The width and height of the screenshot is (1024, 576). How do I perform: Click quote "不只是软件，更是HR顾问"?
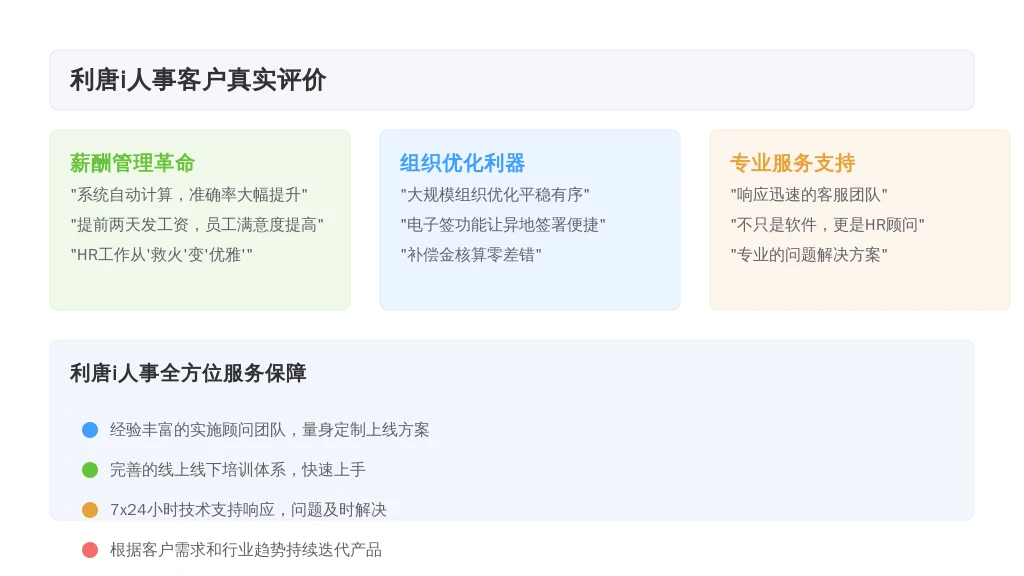(x=827, y=225)
